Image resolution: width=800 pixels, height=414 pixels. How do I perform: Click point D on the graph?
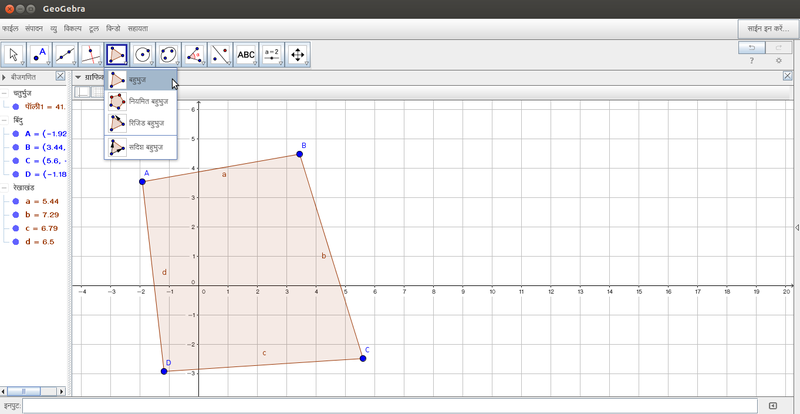pos(164,371)
